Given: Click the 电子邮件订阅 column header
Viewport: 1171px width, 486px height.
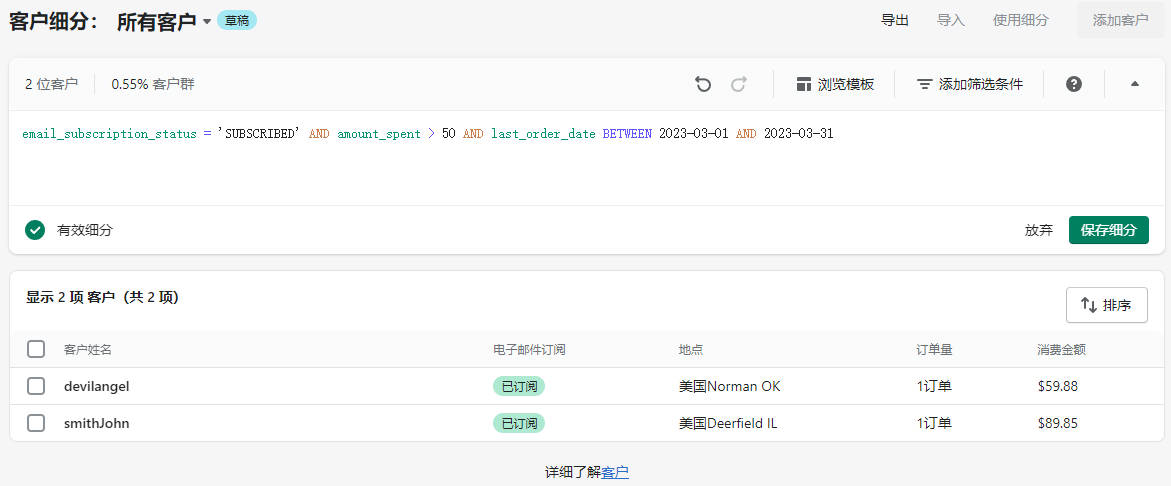Looking at the screenshot, I should (x=529, y=349).
